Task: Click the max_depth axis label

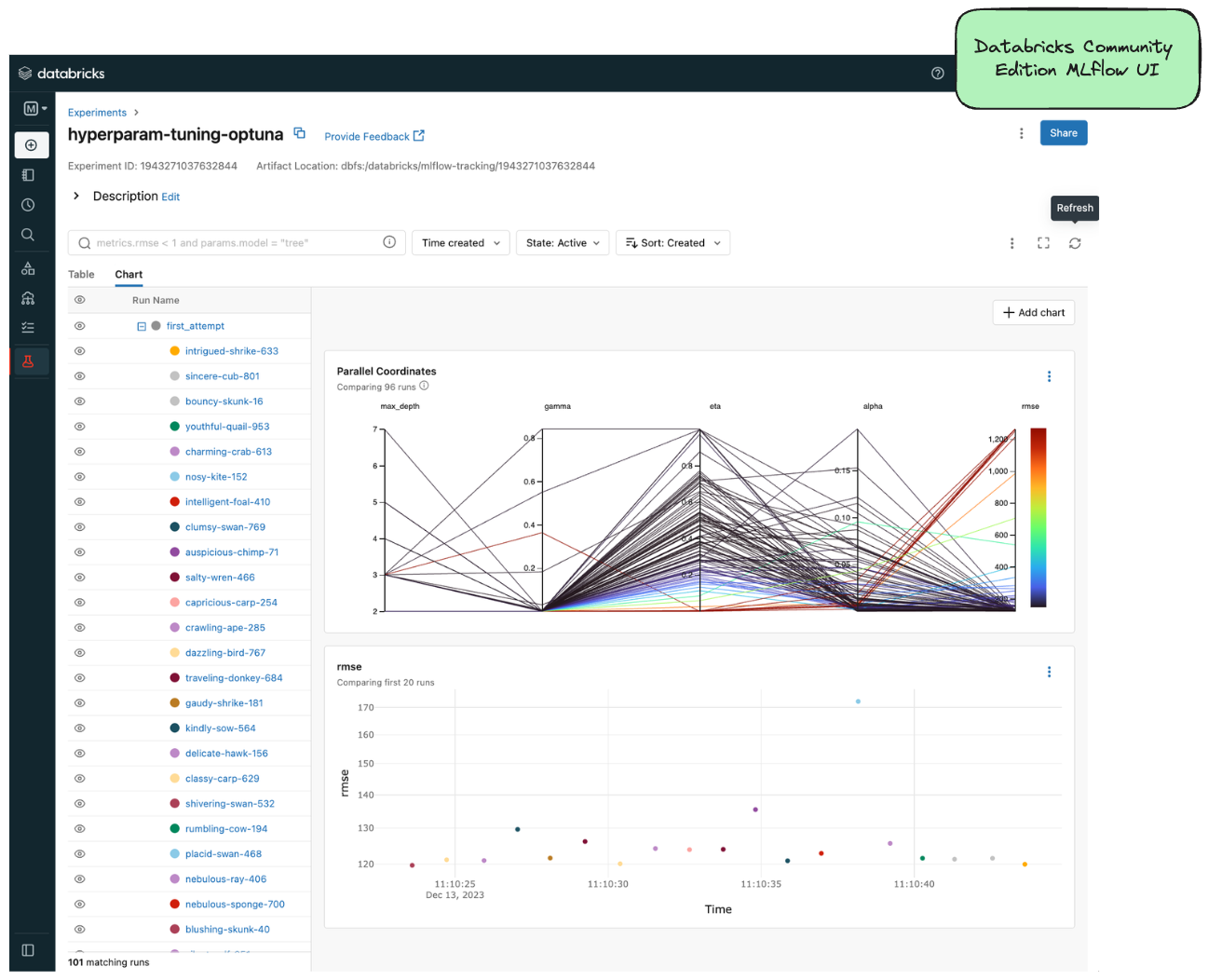Action: 400,406
